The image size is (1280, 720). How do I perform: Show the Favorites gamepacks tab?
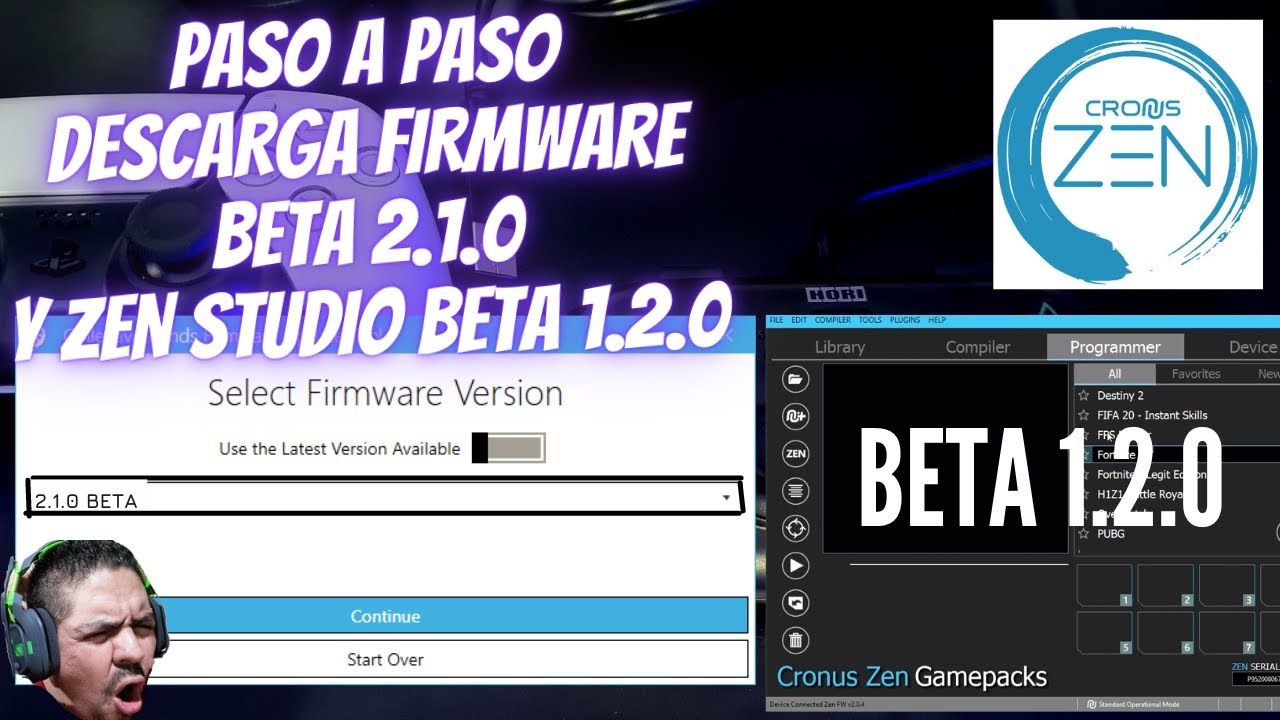(1196, 374)
